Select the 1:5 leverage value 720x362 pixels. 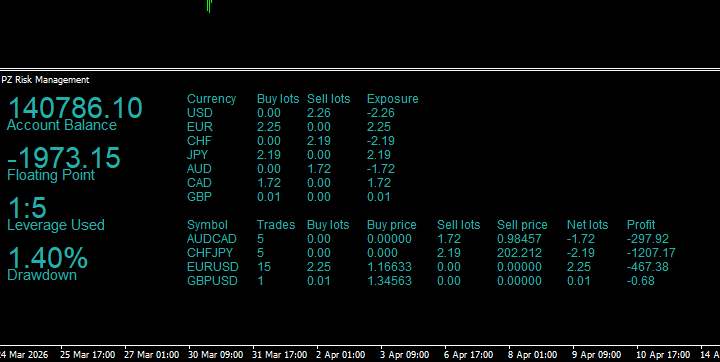28,208
